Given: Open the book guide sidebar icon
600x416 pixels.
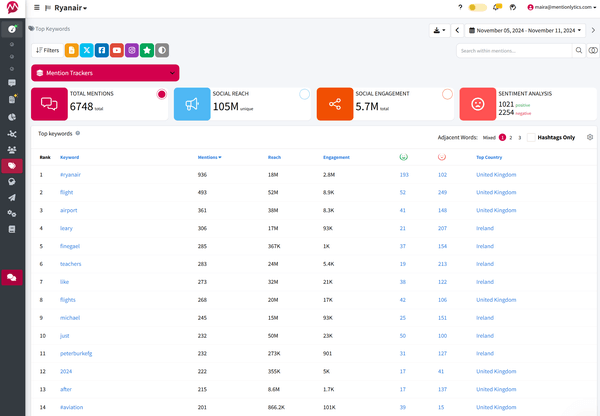Looking at the screenshot, I should click(12, 229).
